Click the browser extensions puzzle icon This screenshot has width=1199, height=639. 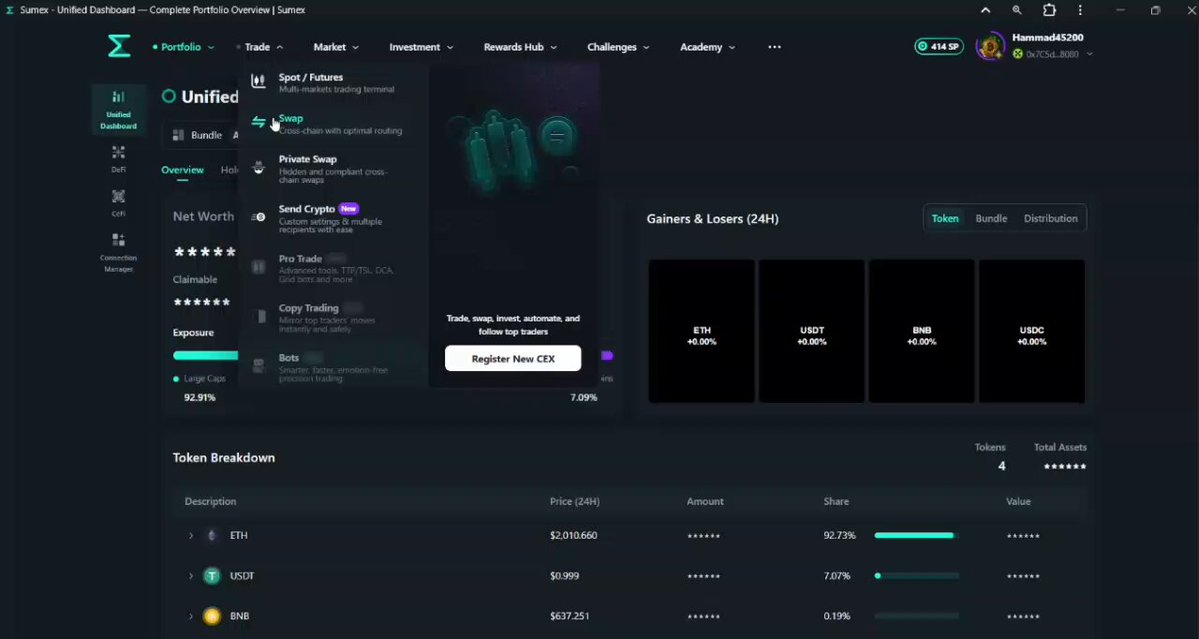(x=1049, y=10)
